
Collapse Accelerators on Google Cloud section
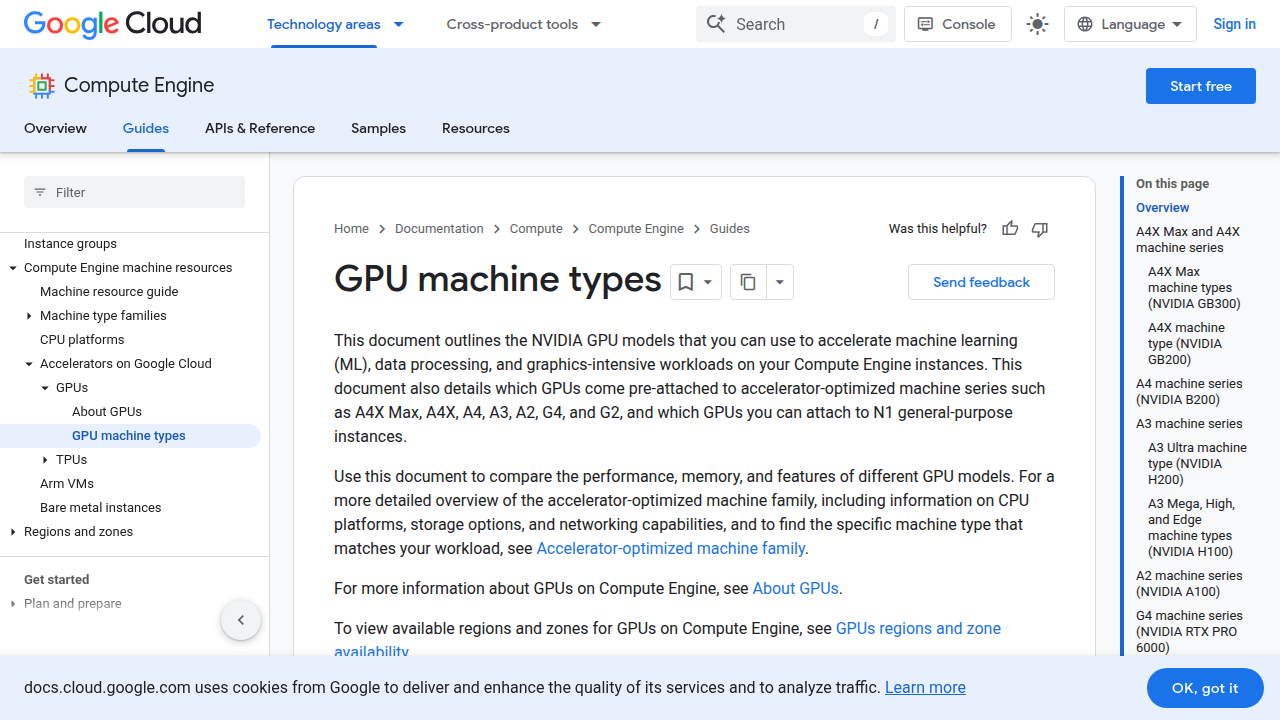pyautogui.click(x=29, y=364)
